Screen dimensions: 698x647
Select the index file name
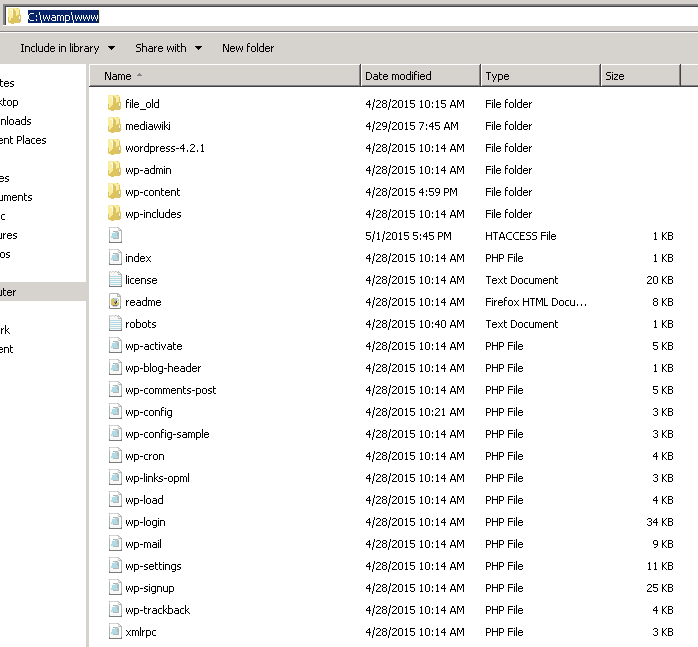(x=138, y=258)
